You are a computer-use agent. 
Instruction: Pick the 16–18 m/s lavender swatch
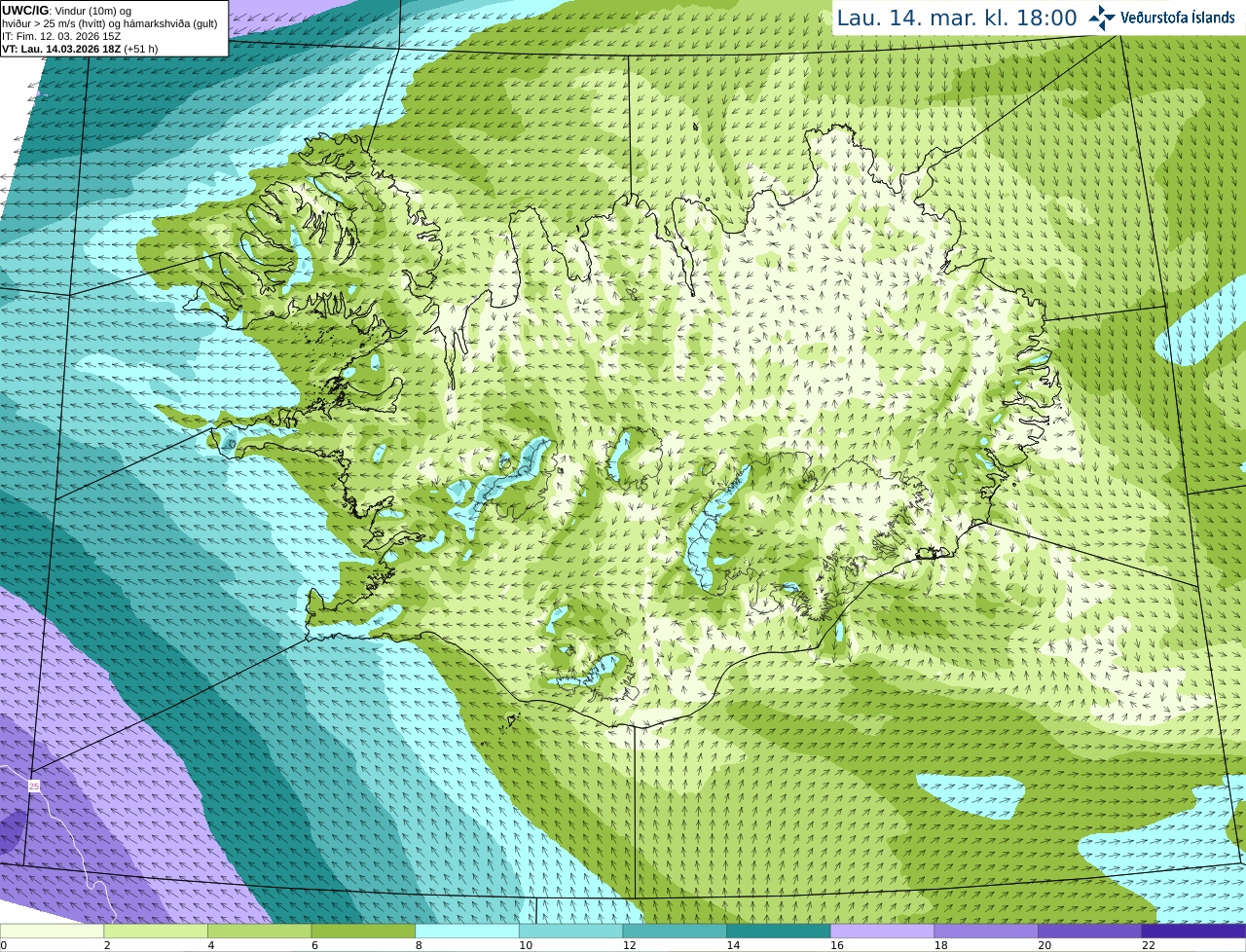883,931
